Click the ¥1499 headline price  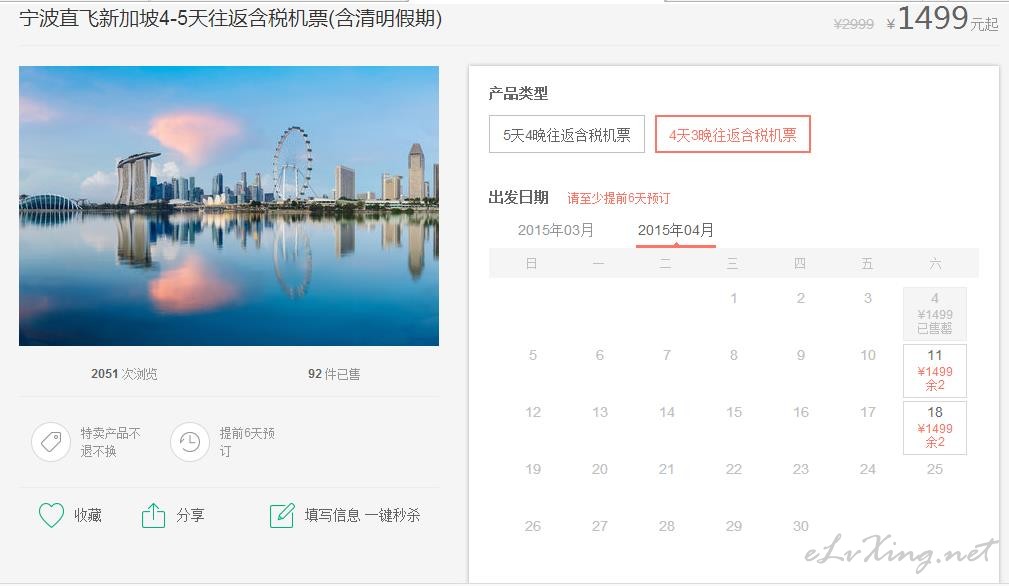[x=927, y=19]
